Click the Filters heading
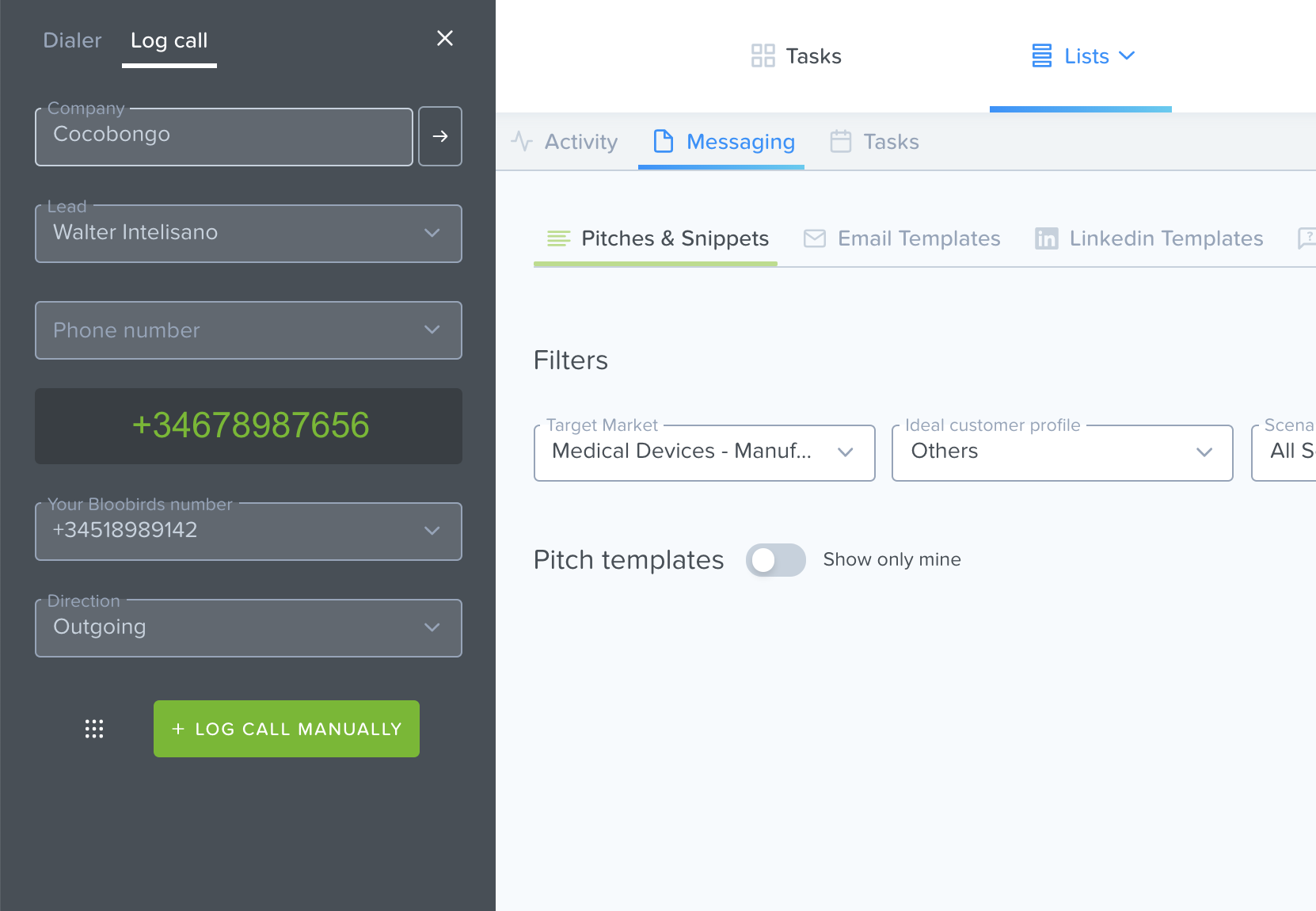Viewport: 1316px width, 911px height. (x=571, y=360)
